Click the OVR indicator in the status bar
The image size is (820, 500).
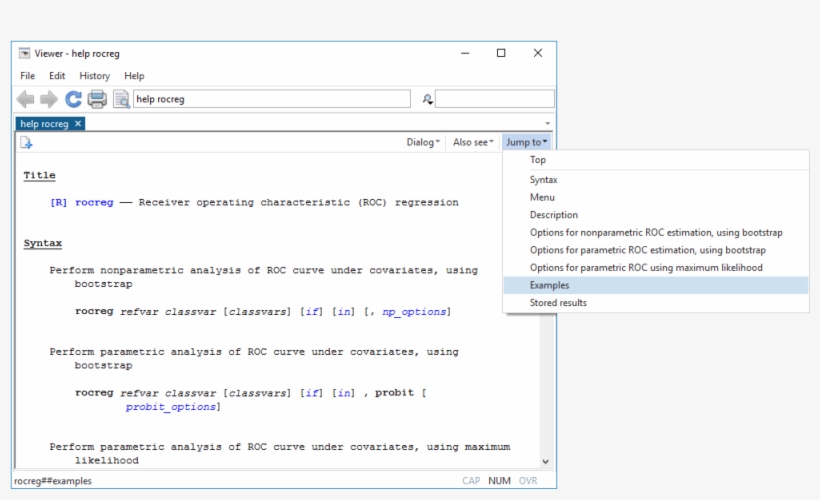point(528,481)
